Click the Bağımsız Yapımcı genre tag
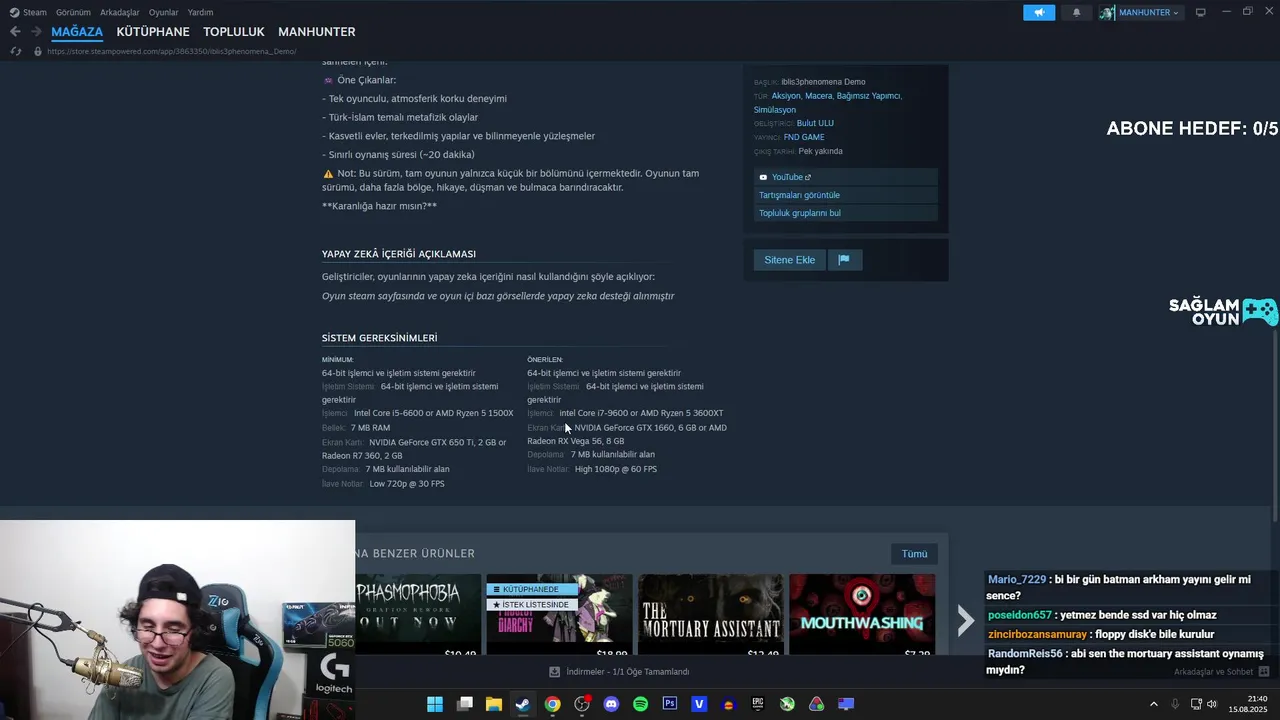Screen dimensions: 1280x720 [x=868, y=96]
